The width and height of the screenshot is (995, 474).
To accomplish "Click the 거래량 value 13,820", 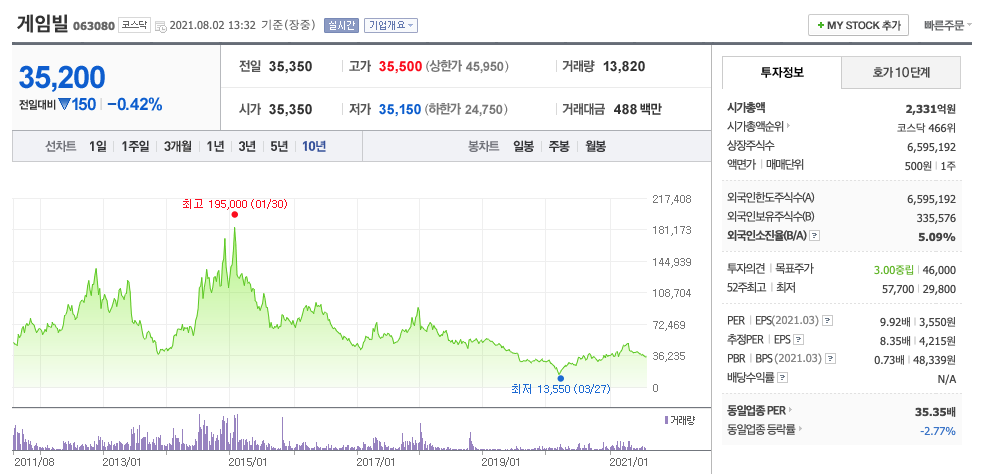I will (624, 66).
